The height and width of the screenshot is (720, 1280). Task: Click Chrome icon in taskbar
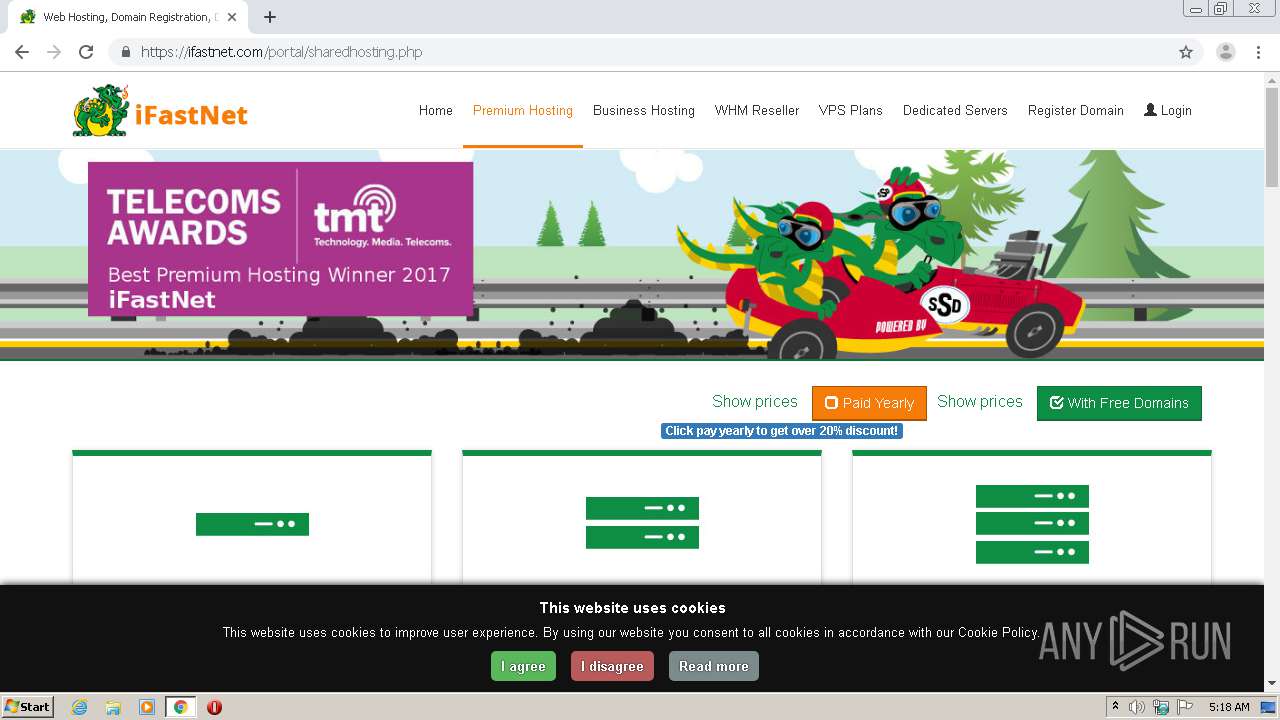click(x=180, y=707)
